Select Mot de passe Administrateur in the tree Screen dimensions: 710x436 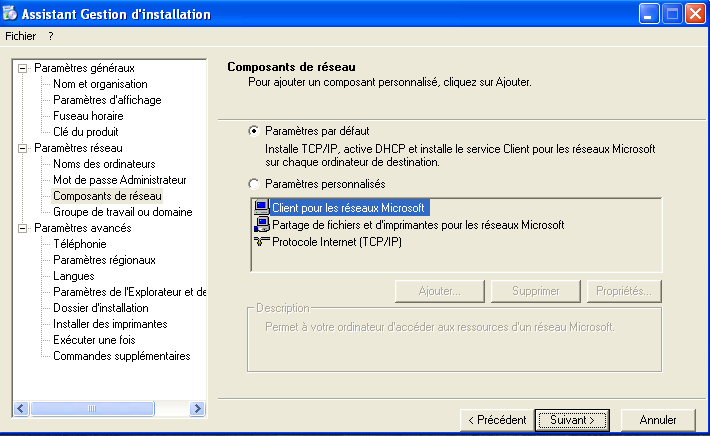point(120,180)
